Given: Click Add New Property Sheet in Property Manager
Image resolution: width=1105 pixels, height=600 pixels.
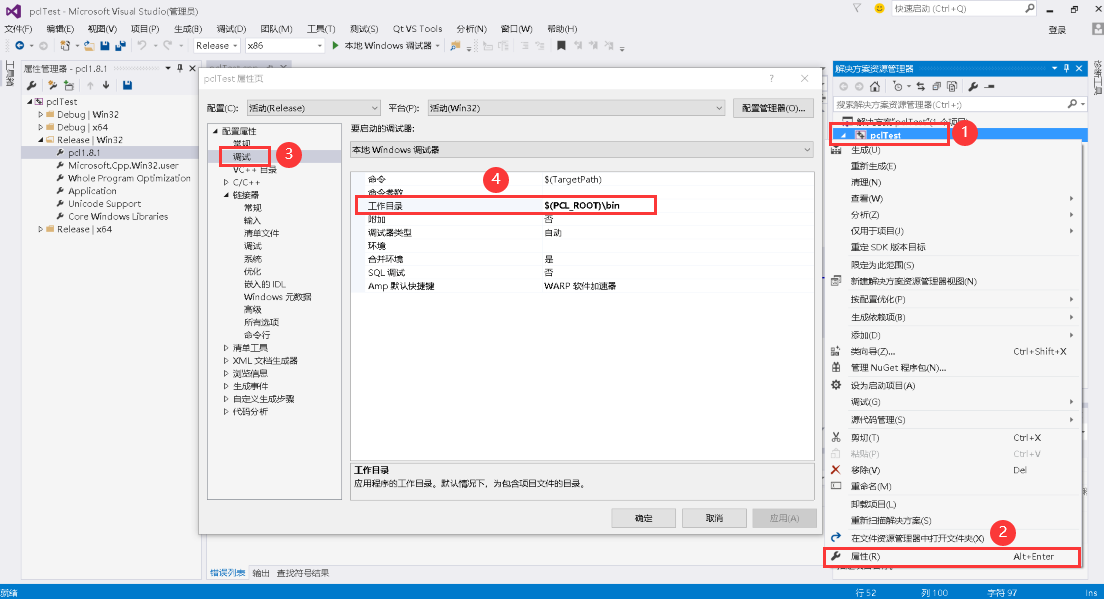Looking at the screenshot, I should [52, 85].
